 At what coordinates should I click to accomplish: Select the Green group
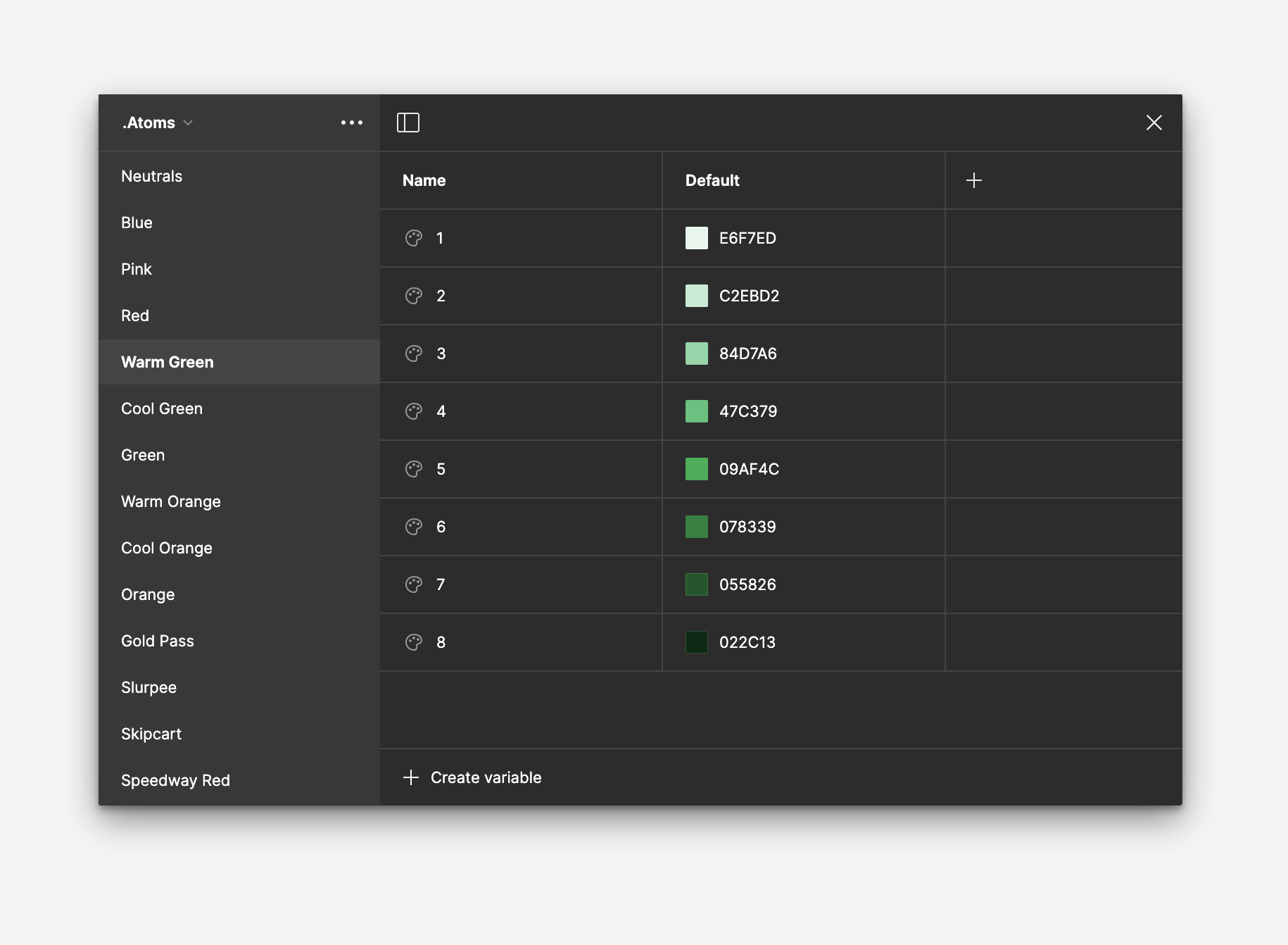239,455
